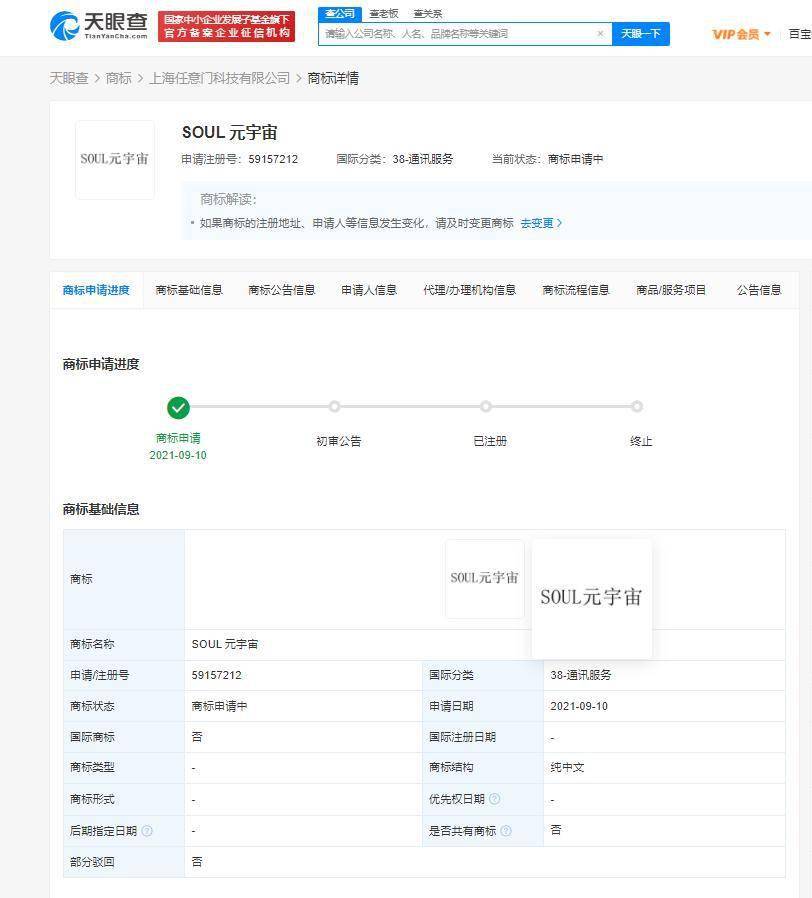This screenshot has width=812, height=898.
Task: Switch to the 查关系 search tab
Action: [x=428, y=14]
